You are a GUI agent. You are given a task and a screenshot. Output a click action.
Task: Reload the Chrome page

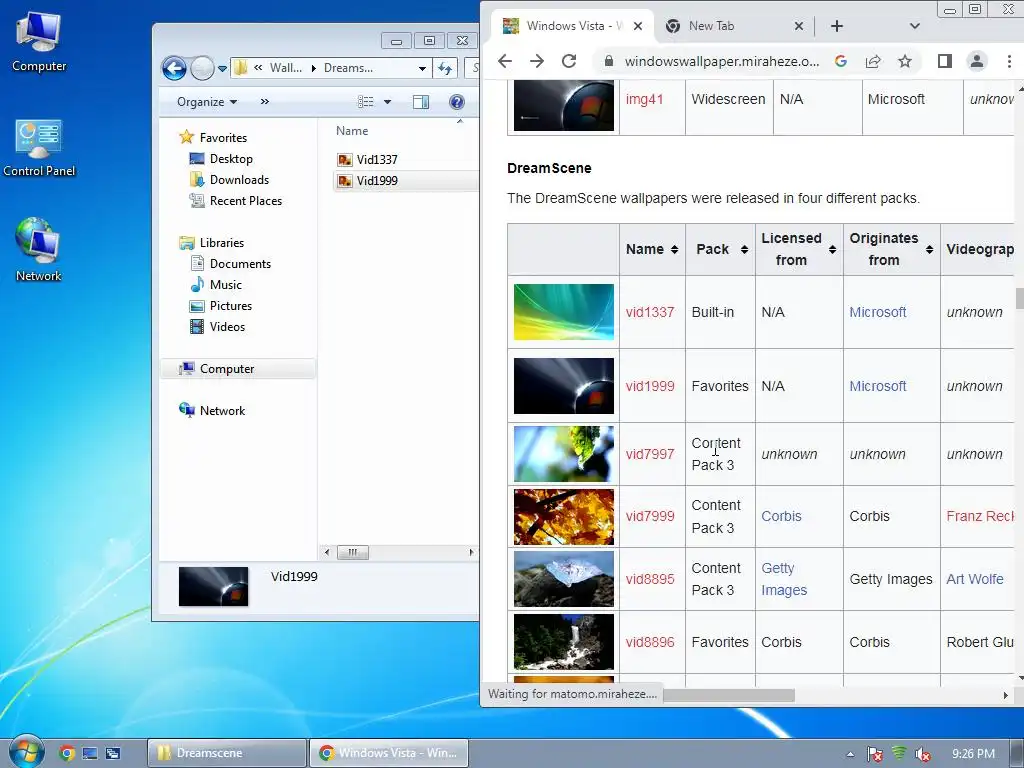569,61
